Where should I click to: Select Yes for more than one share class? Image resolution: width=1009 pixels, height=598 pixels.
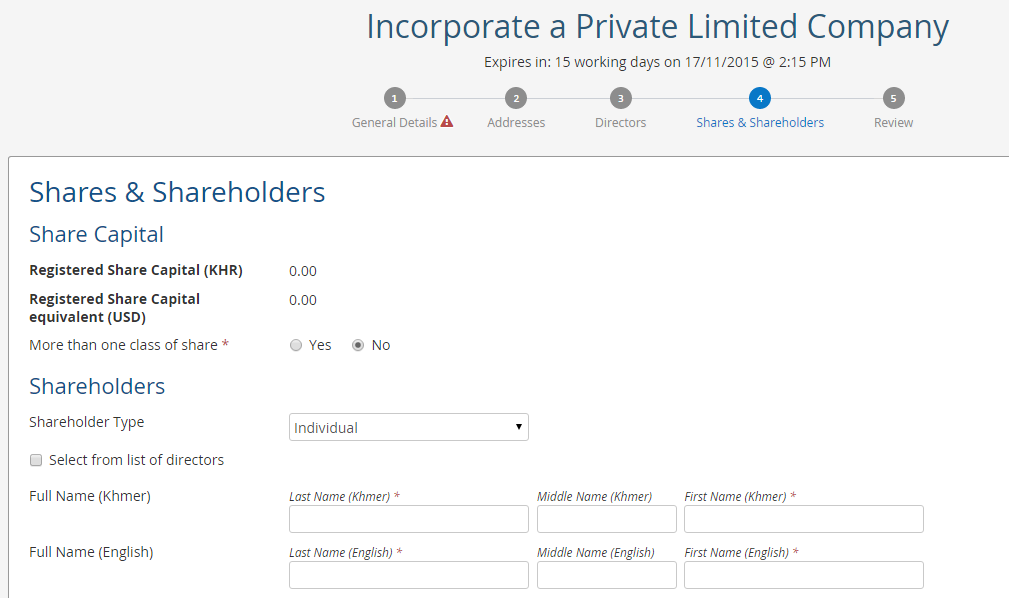point(295,345)
